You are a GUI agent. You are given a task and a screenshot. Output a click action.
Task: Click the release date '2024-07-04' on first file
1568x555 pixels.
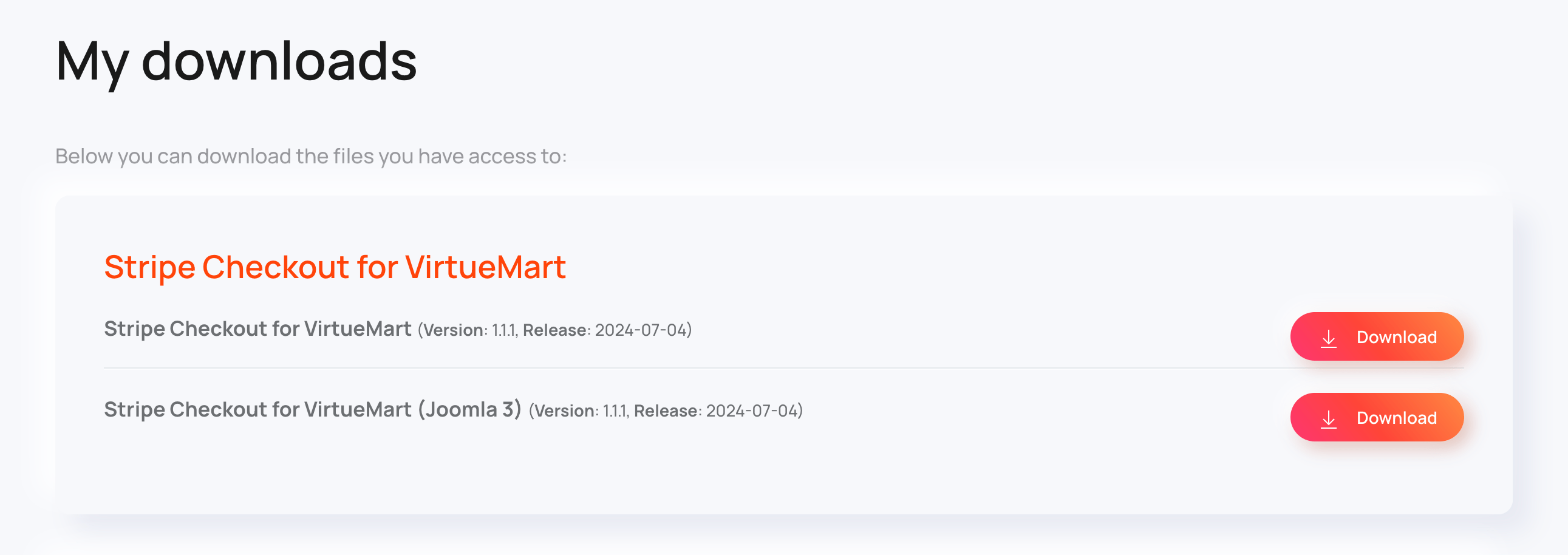click(x=642, y=330)
